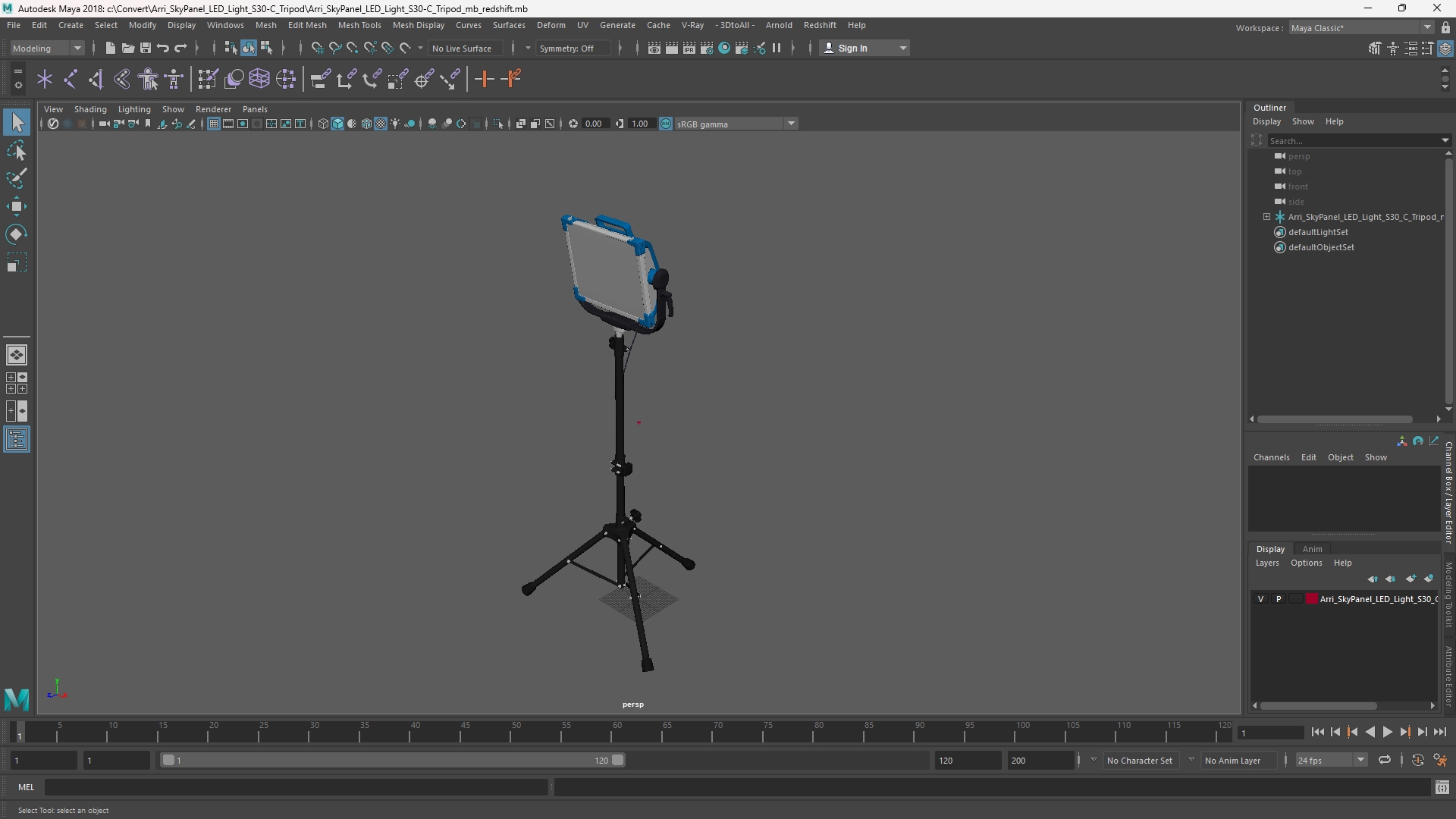Toggle the Outliner layout button in sidebar
Viewport: 1456px width, 819px height.
17,440
